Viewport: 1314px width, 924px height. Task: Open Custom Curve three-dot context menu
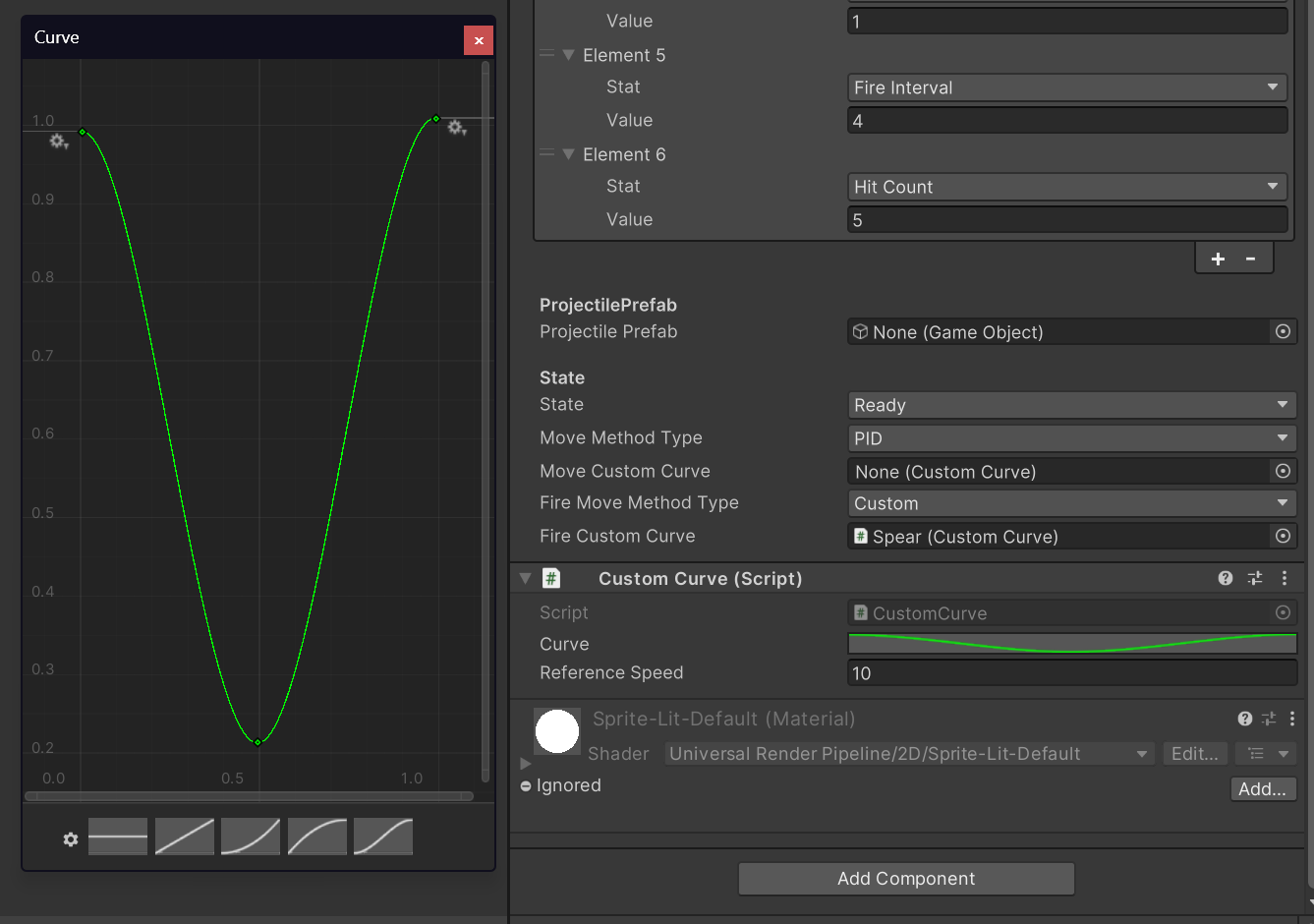[1285, 578]
